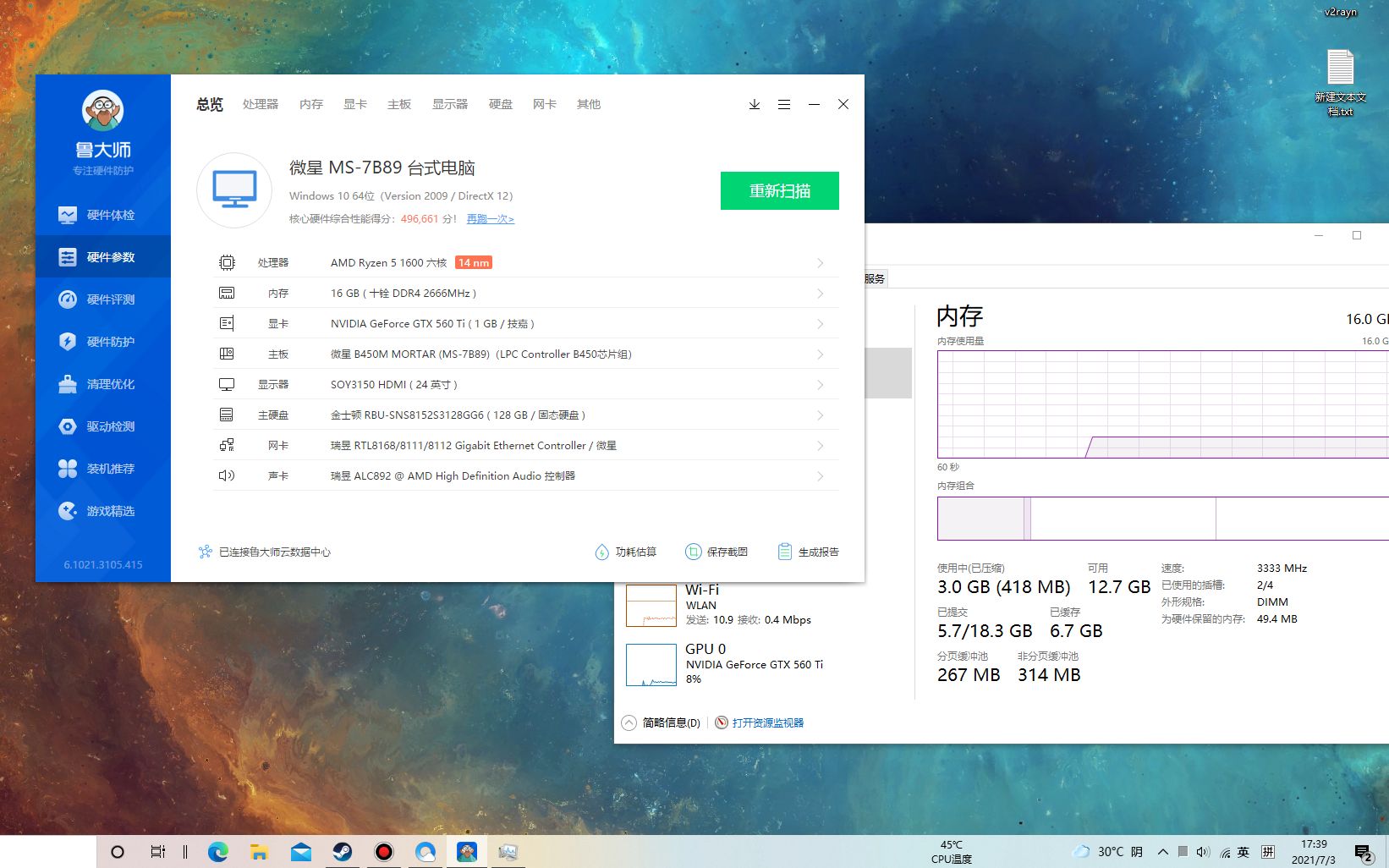This screenshot has height=868, width=1389.
Task: Expand B450M MORTAR row chevron
Action: pos(821,354)
